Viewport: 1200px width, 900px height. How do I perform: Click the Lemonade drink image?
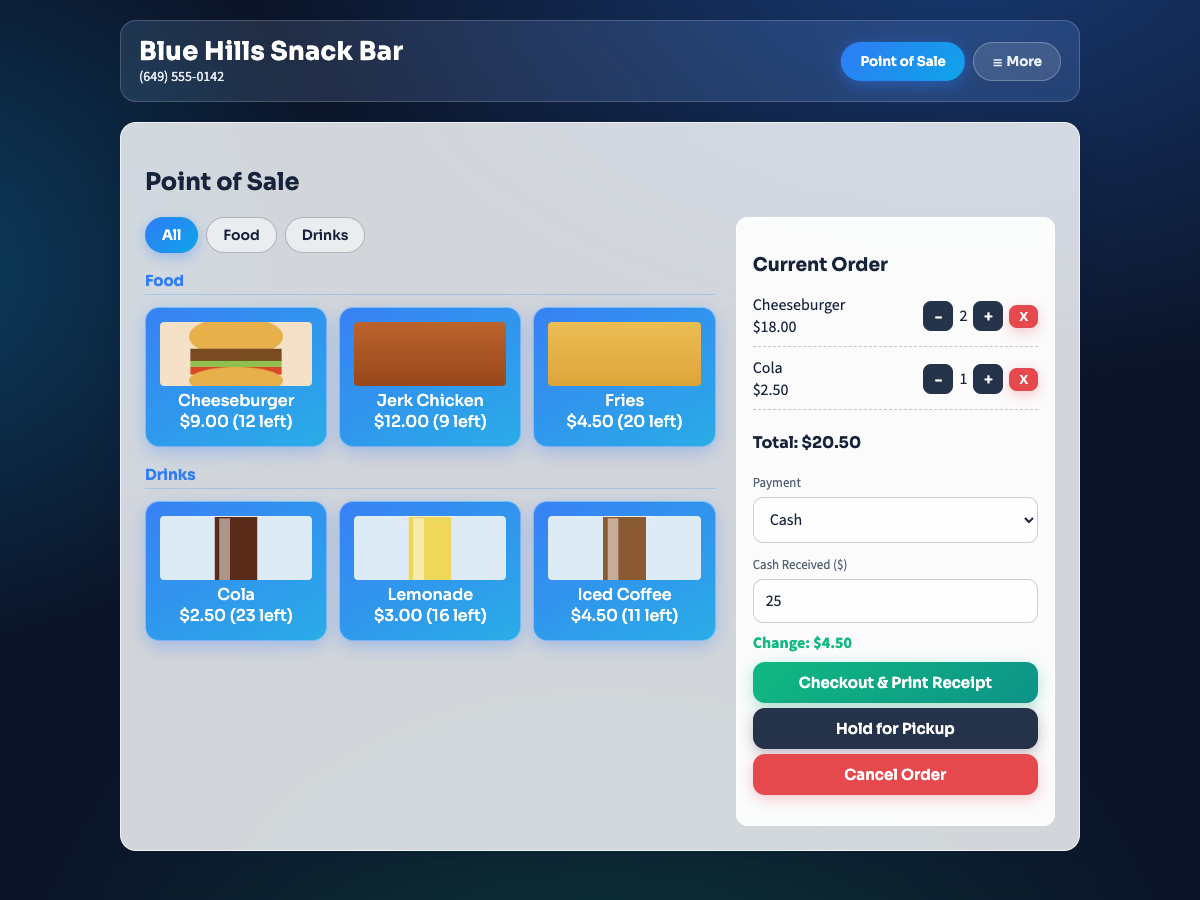click(430, 548)
